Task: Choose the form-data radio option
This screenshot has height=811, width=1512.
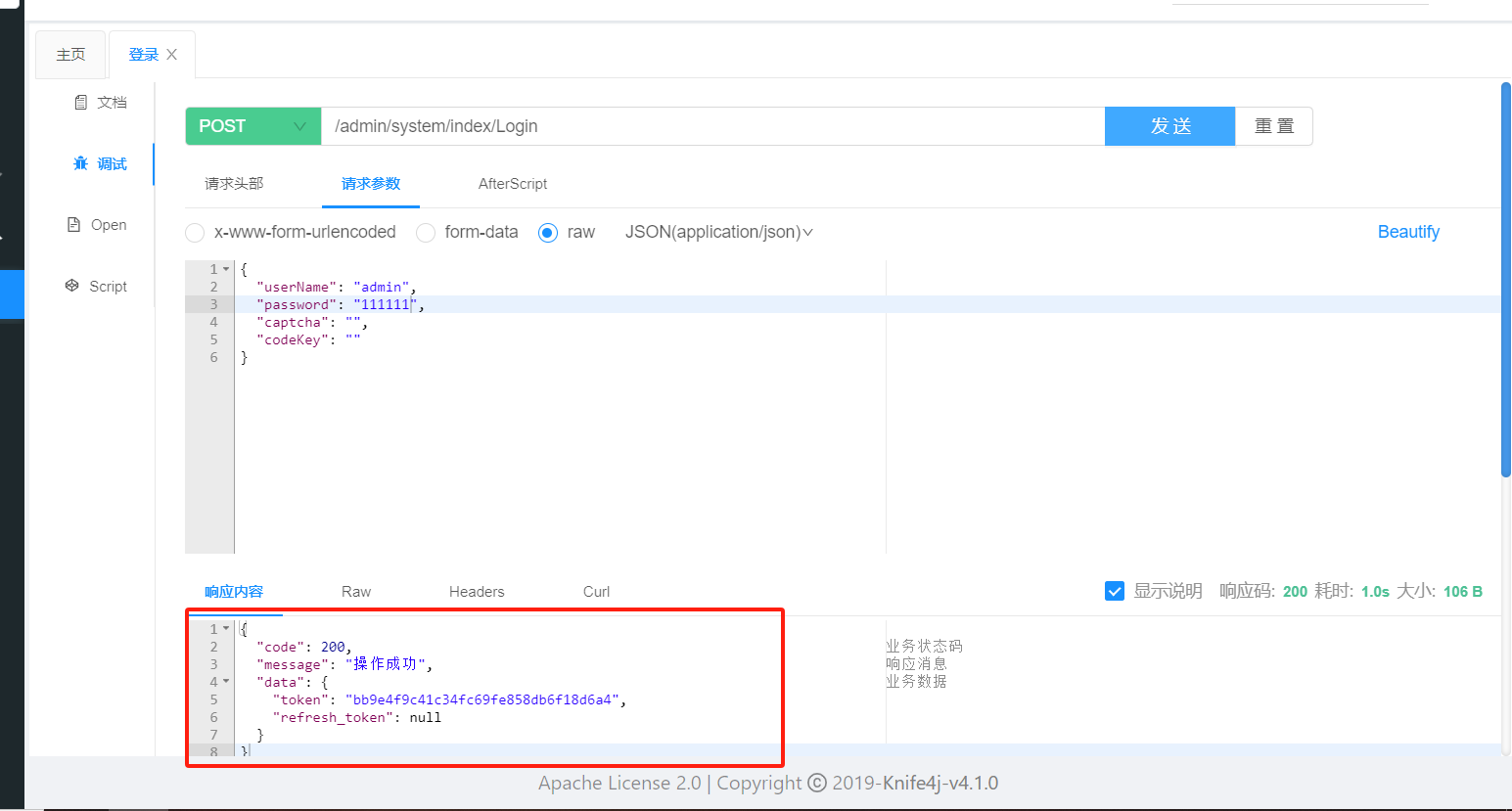Action: [426, 232]
